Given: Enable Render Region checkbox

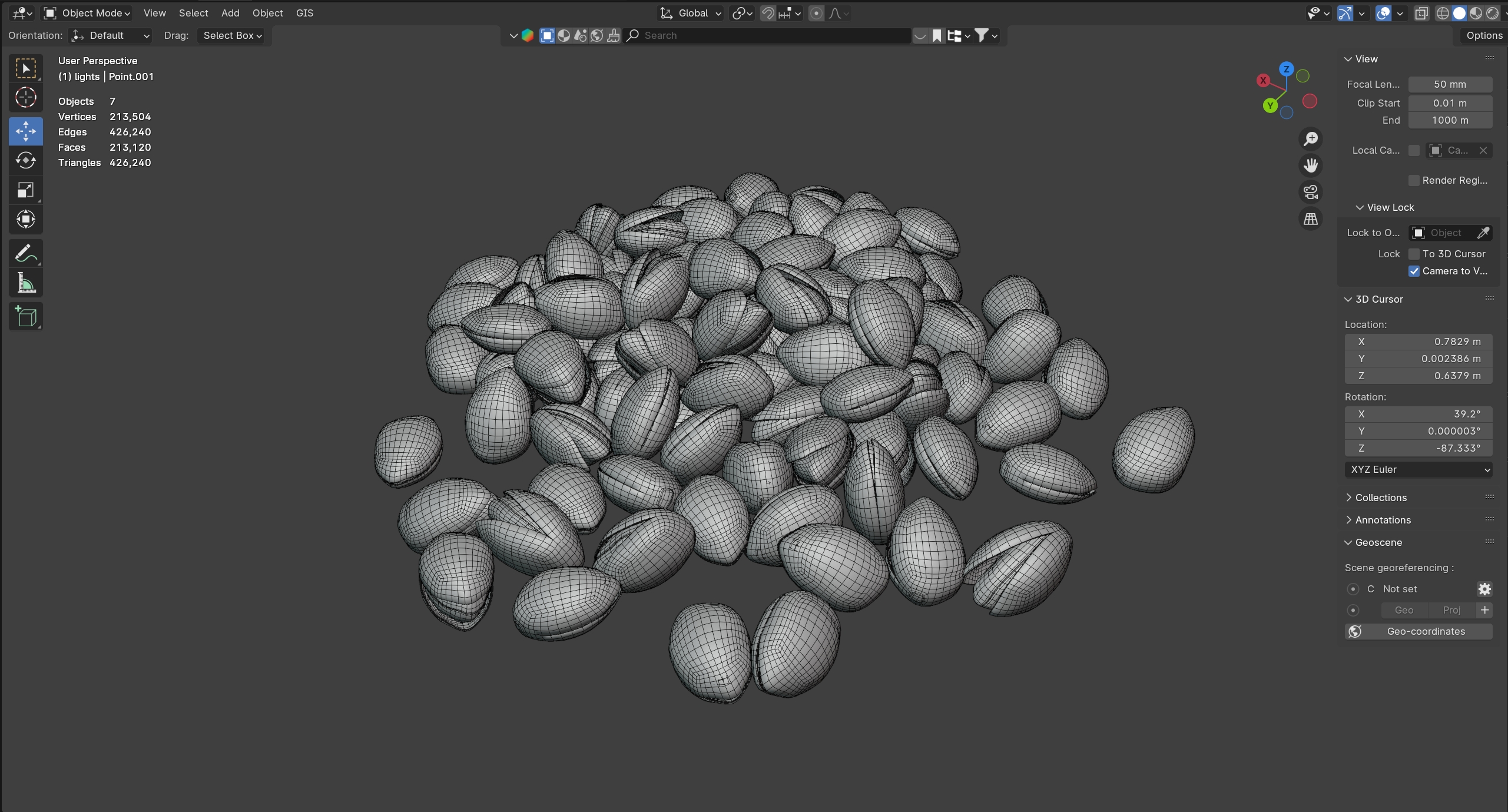Looking at the screenshot, I should click(x=1414, y=180).
